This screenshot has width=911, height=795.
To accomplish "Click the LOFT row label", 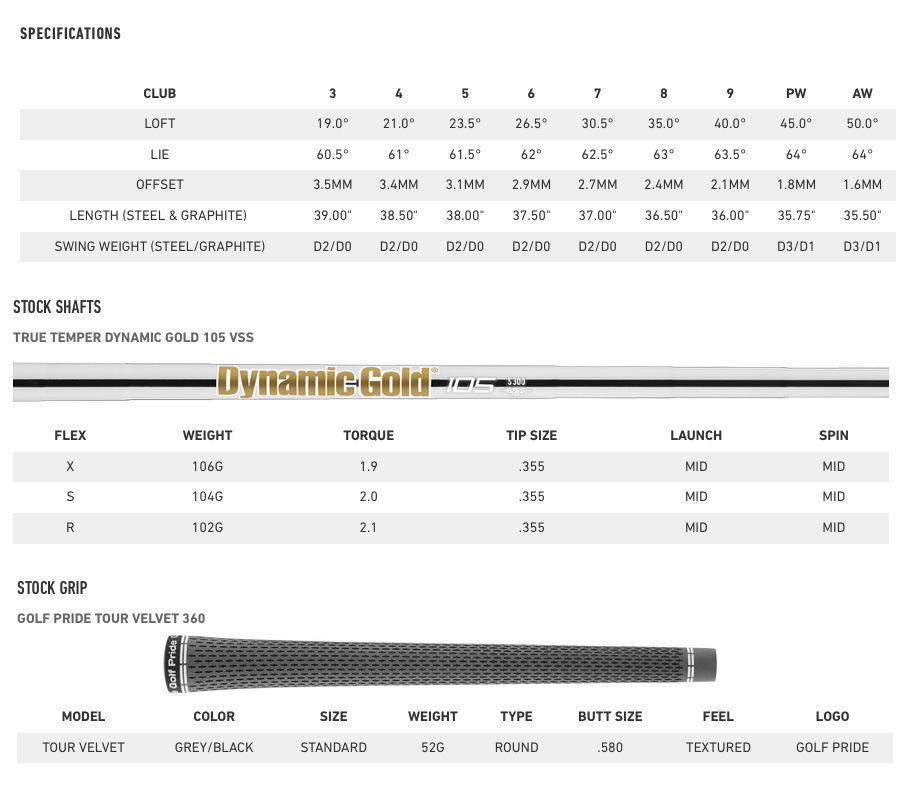I will click(160, 124).
